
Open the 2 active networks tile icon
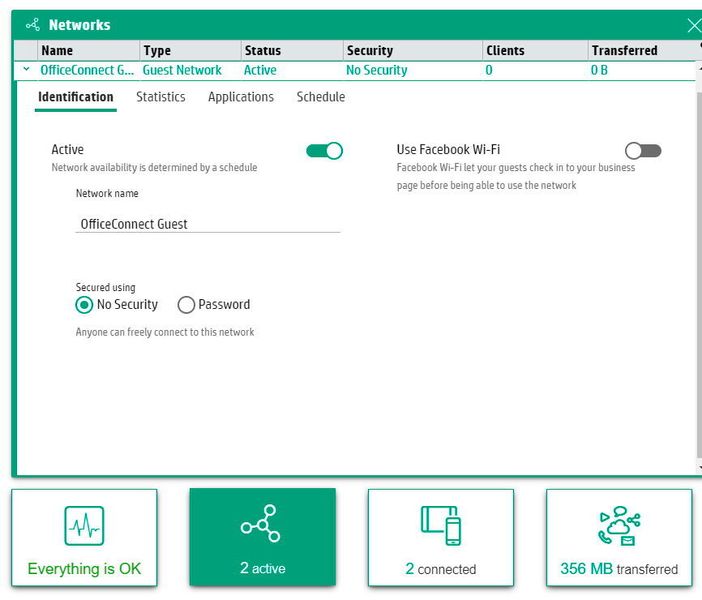click(261, 523)
